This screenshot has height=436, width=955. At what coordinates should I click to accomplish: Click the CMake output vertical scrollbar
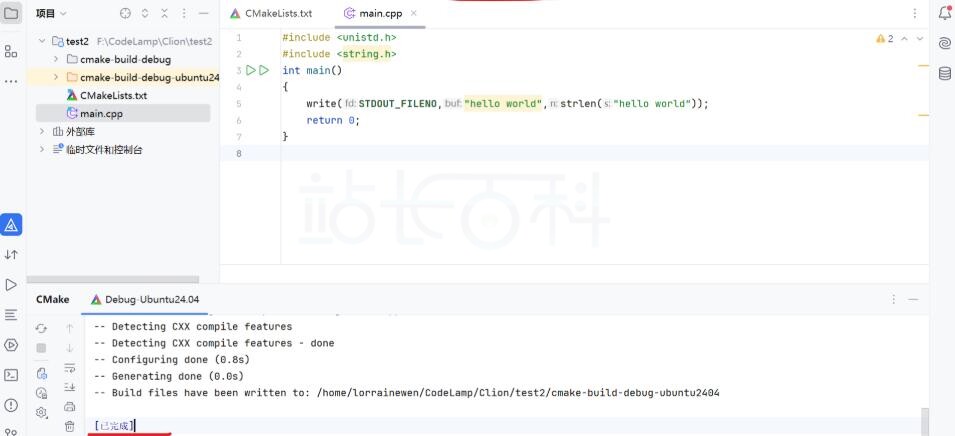[x=925, y=421]
